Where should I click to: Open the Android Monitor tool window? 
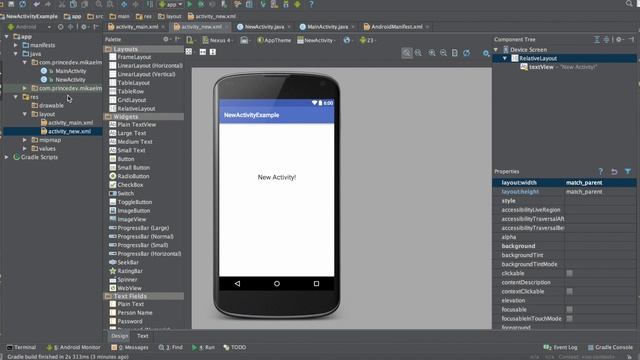click(73, 347)
